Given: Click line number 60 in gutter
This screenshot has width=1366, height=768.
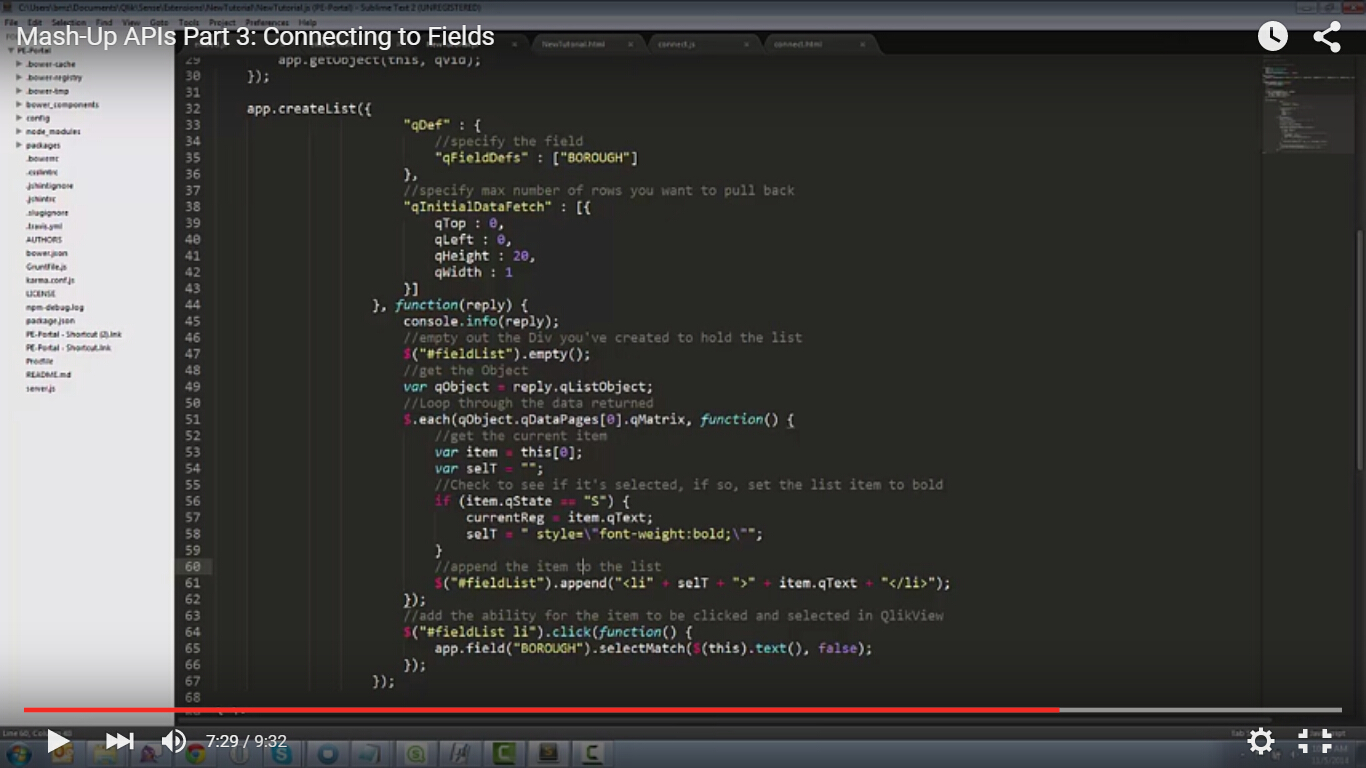Looking at the screenshot, I should point(193,566).
